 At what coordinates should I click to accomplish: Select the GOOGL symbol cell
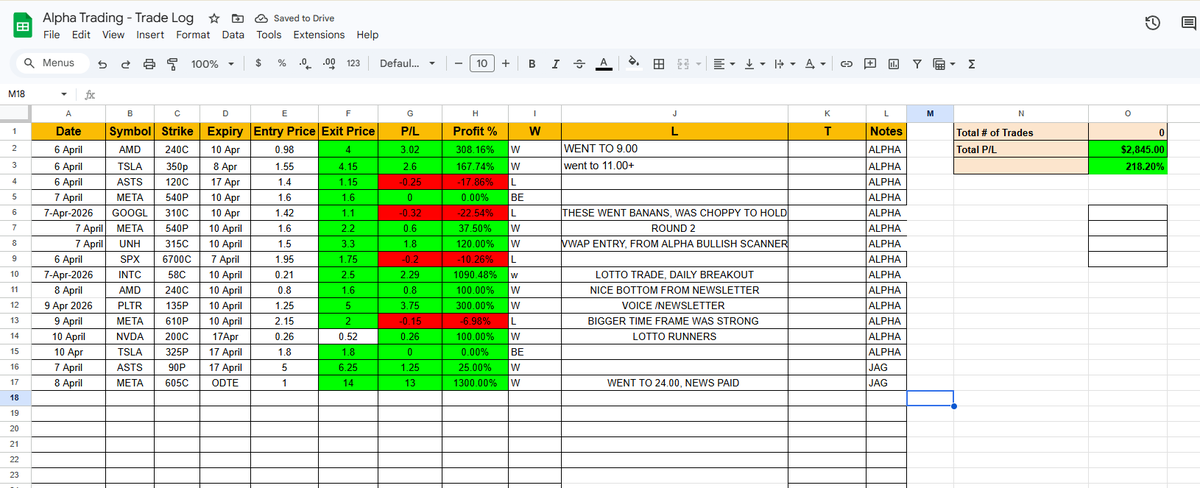pyautogui.click(x=129, y=213)
